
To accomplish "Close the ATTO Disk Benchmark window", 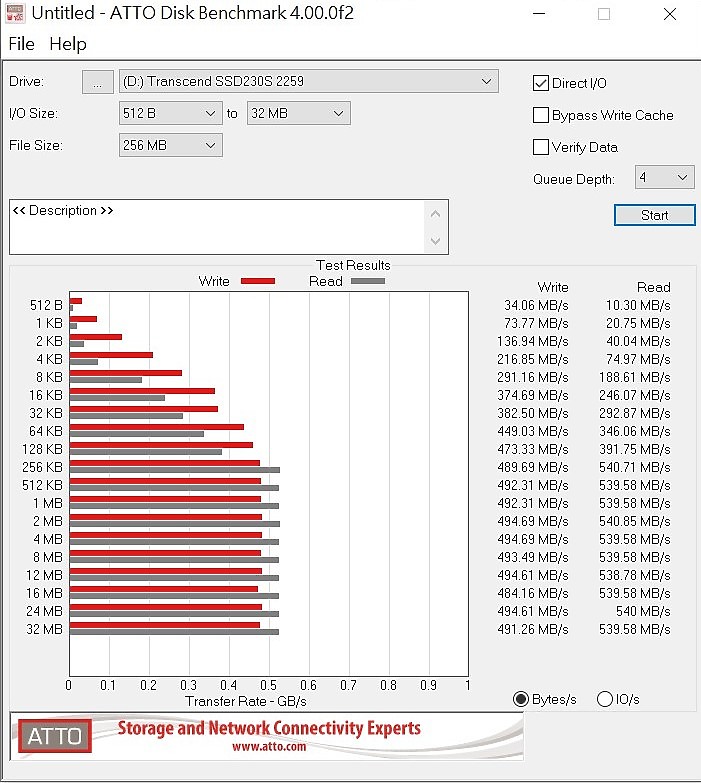I will [x=670, y=13].
